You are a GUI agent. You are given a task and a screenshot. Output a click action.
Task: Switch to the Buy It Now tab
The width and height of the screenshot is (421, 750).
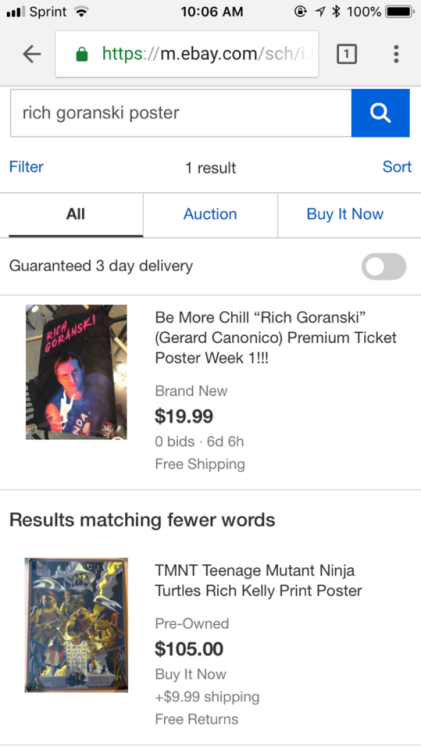pos(345,214)
